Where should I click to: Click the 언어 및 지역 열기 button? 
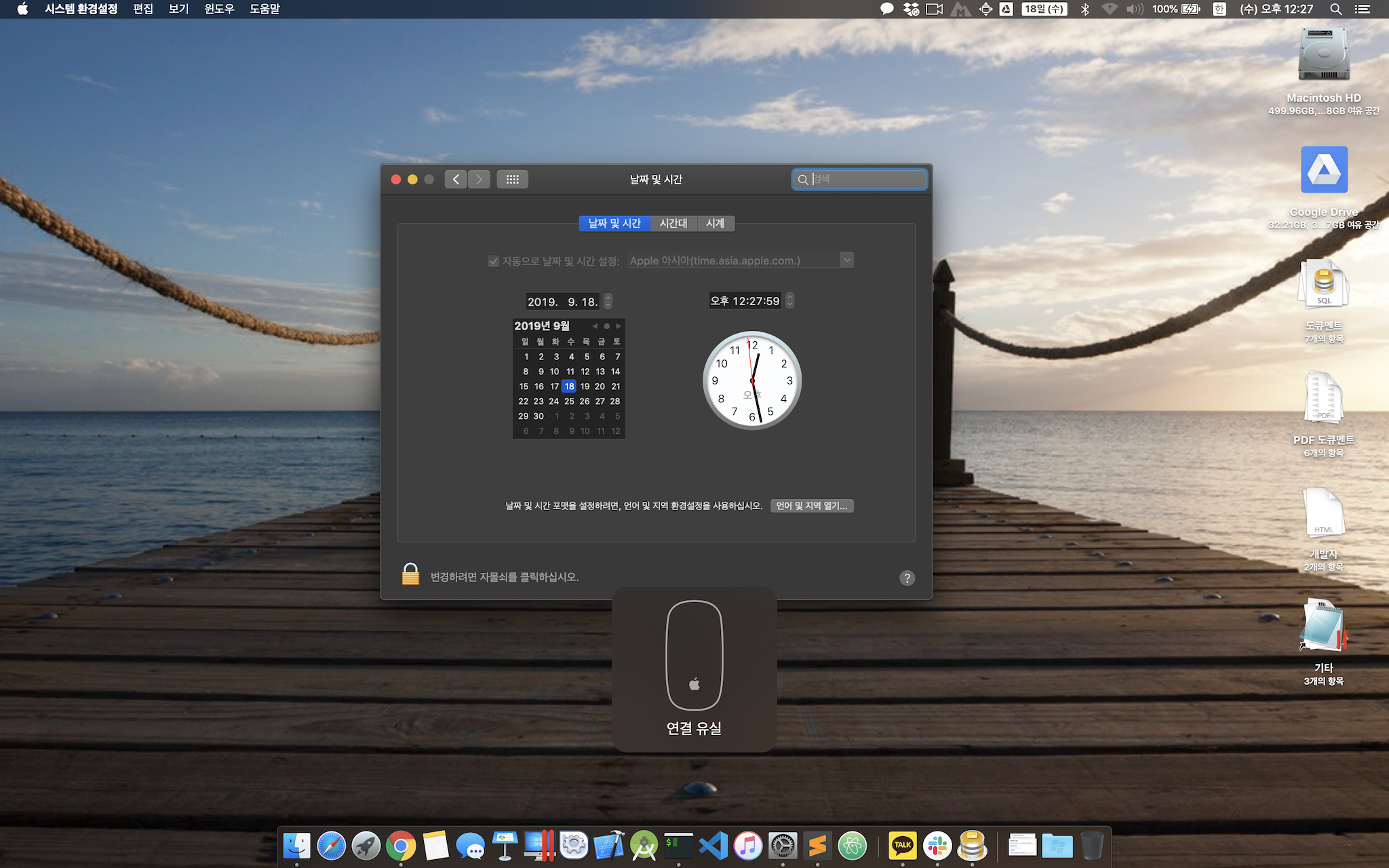[x=812, y=506]
